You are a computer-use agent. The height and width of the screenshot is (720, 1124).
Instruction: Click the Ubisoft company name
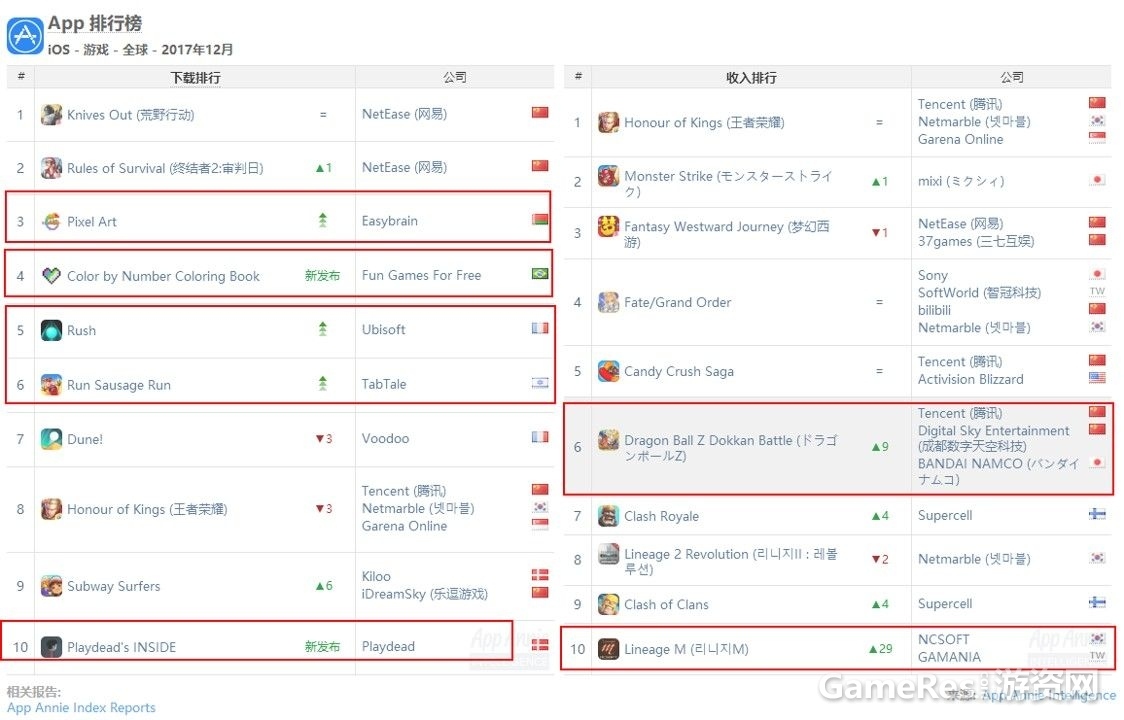[x=384, y=330]
